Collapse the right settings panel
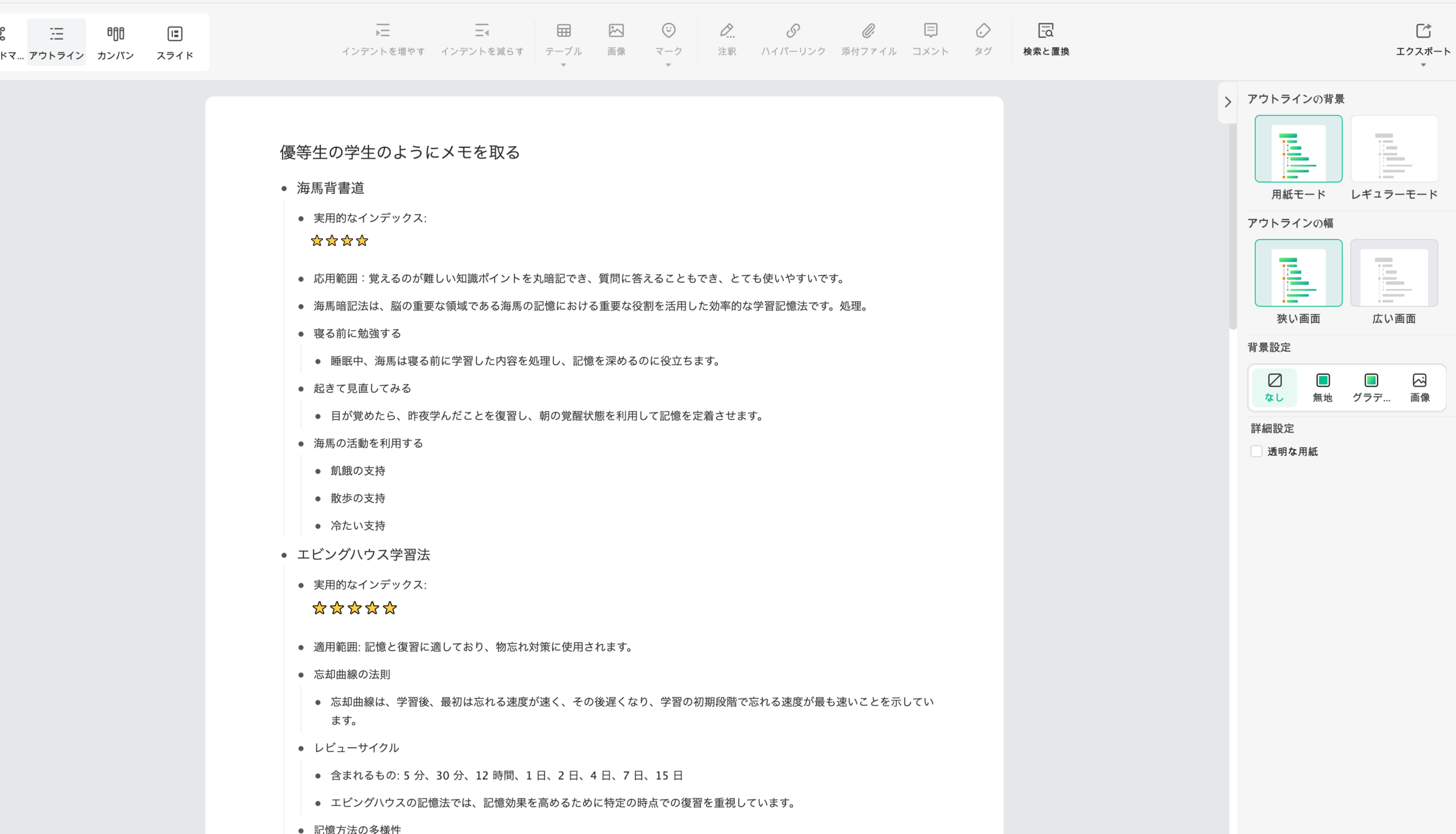This screenshot has width=1456, height=834. 1227,102
